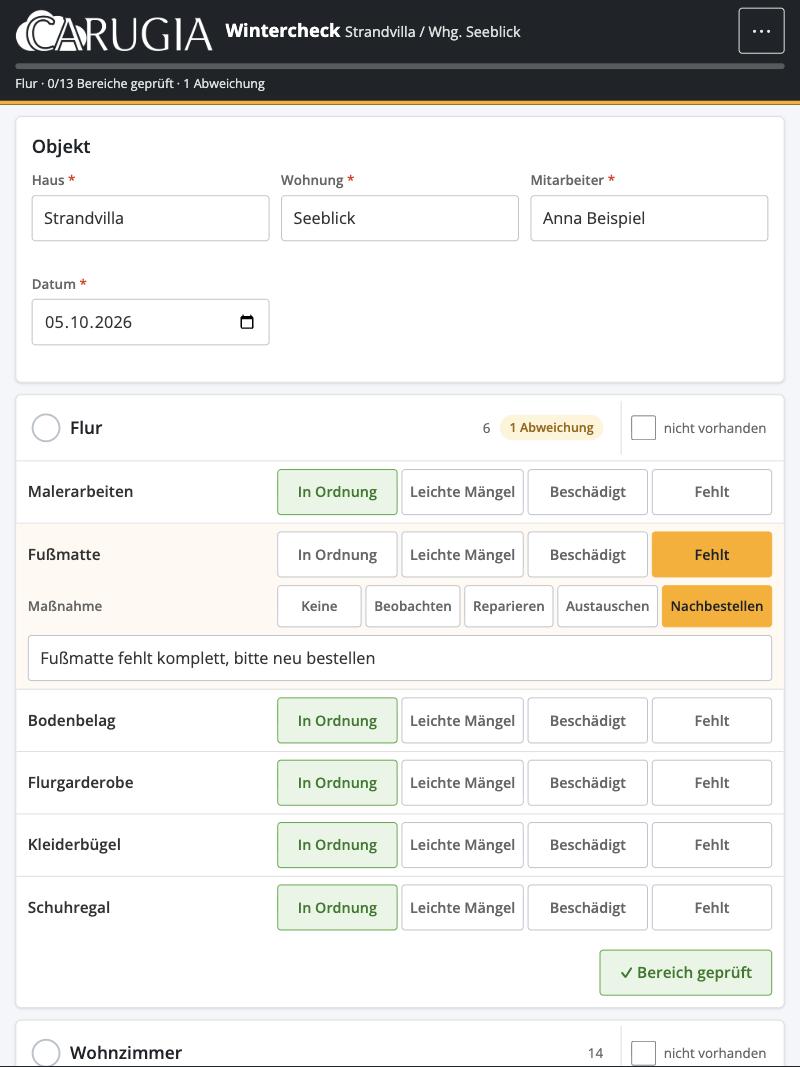
Task: Mark Malerarbeiten as Beschädigt
Action: pos(588,492)
